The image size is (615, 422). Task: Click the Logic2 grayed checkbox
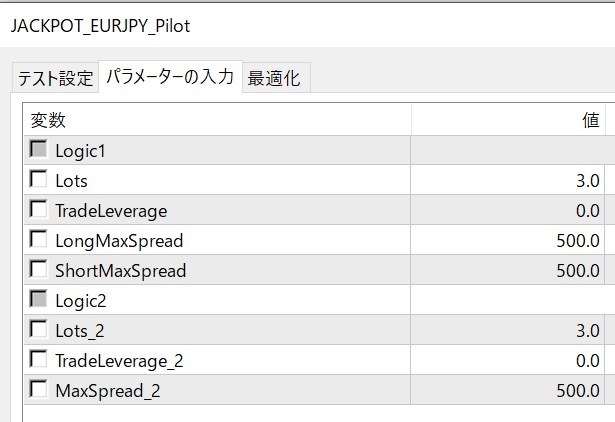pyautogui.click(x=39, y=300)
